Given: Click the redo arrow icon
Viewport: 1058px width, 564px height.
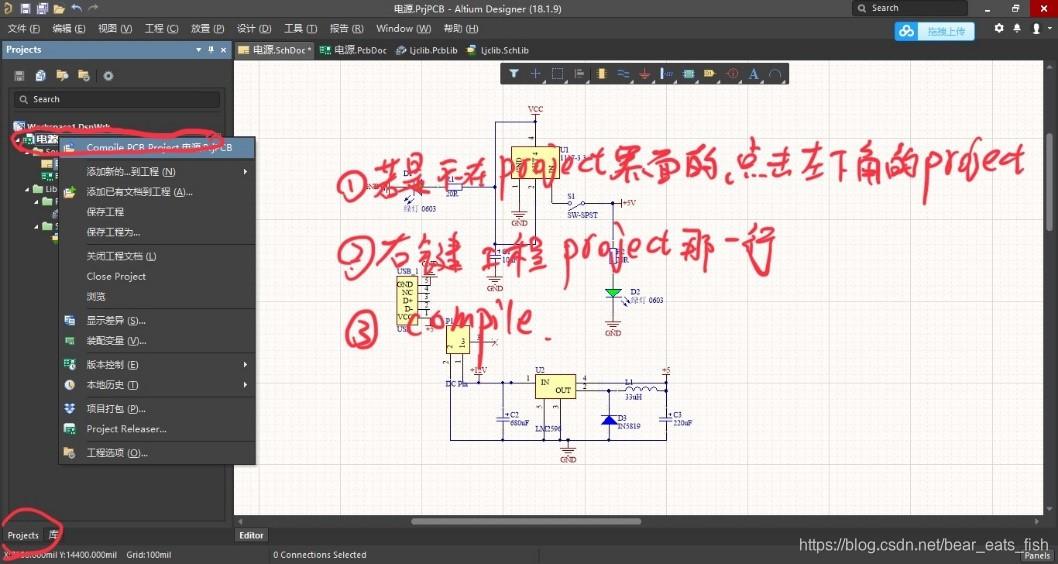Looking at the screenshot, I should click(93, 9).
